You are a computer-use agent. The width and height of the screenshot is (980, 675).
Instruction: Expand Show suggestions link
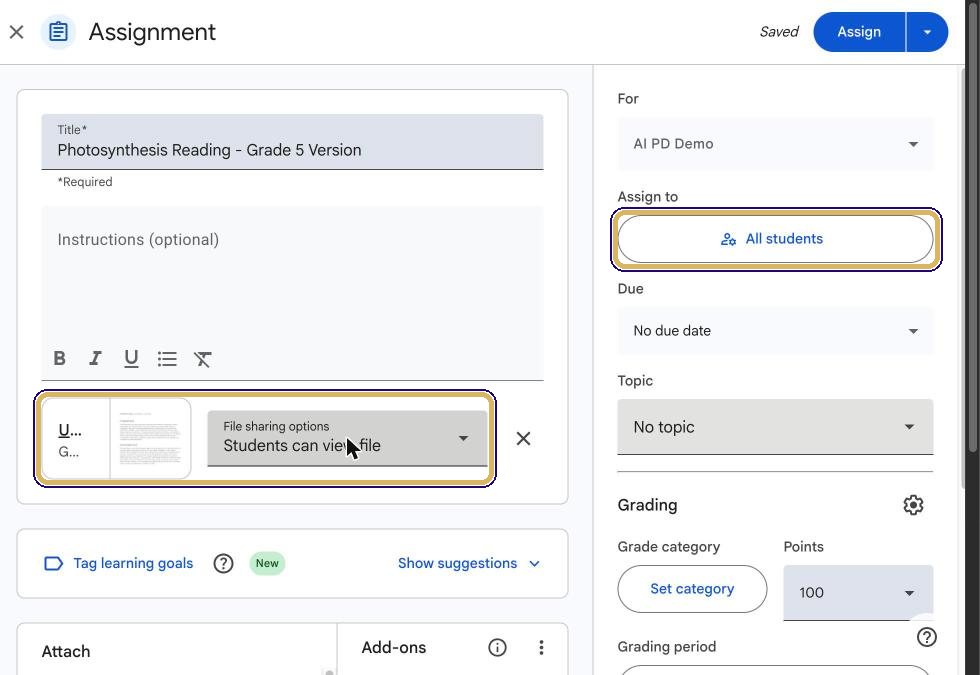click(x=469, y=563)
